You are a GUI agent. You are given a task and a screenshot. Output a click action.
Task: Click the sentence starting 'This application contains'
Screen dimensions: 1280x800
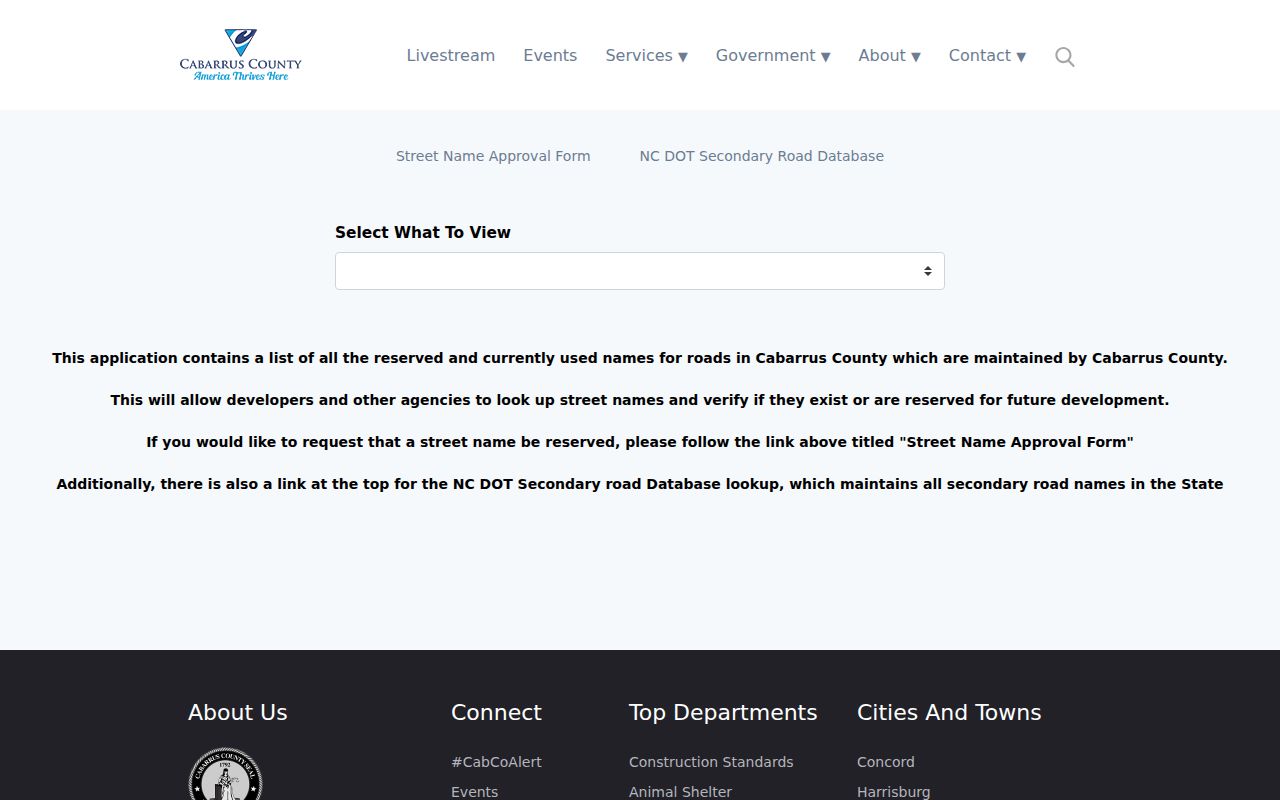click(640, 358)
